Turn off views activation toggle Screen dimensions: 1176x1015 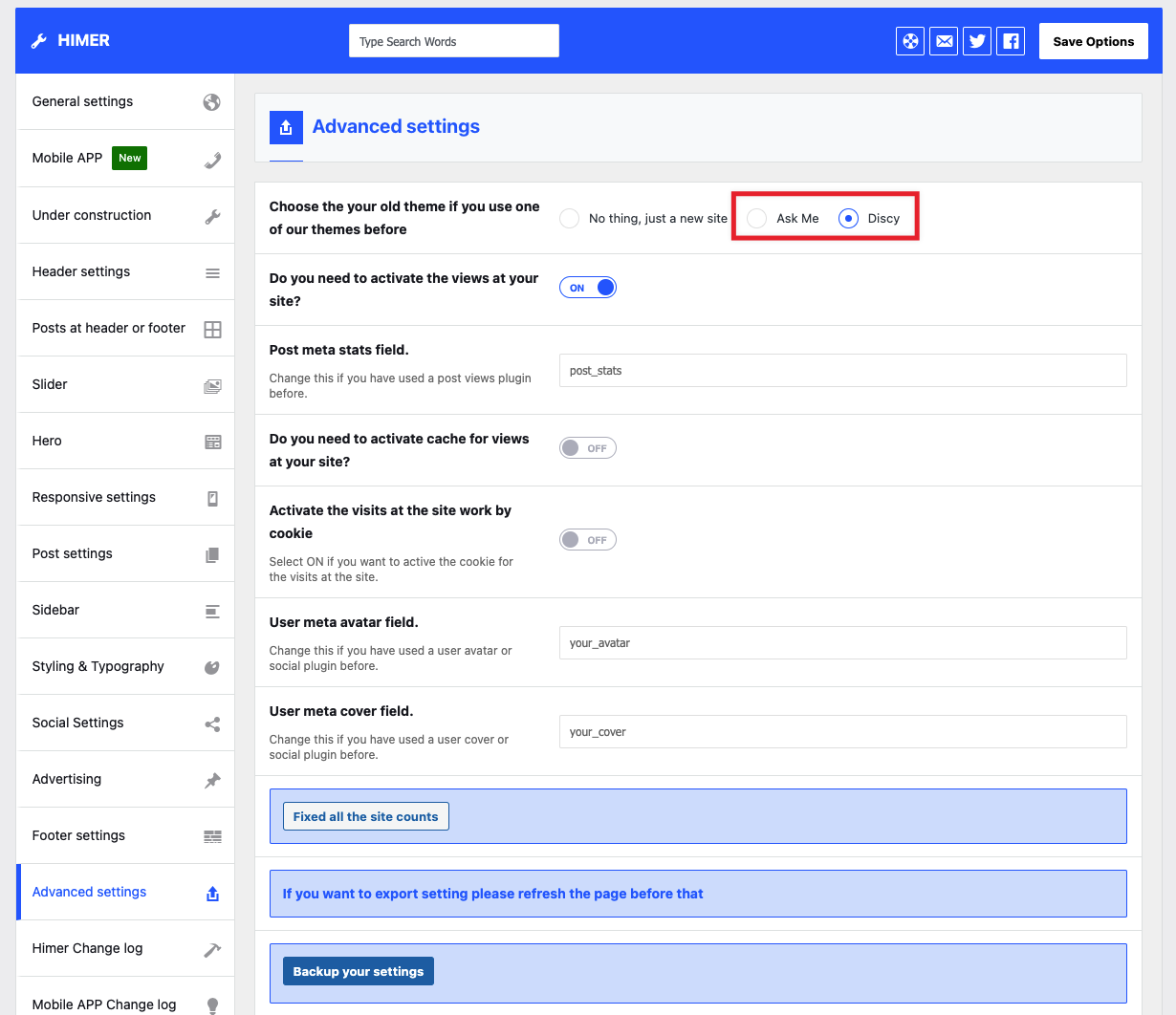pos(587,287)
